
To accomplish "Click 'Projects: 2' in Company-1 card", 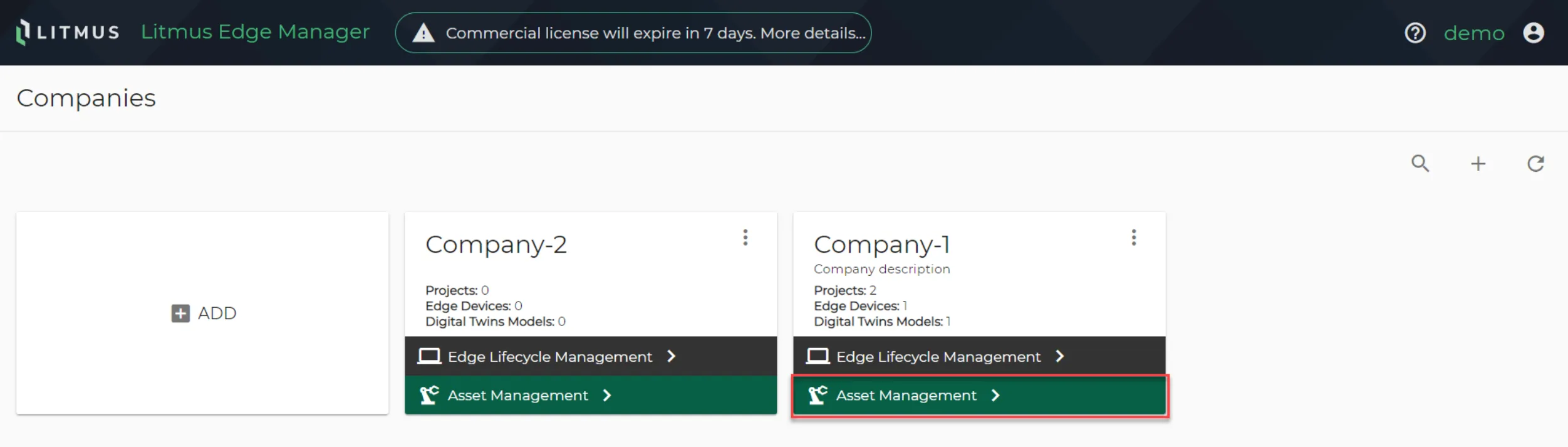I will 845,290.
